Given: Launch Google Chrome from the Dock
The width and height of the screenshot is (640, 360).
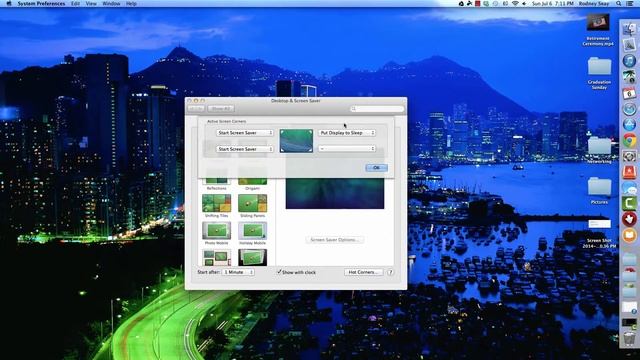Looking at the screenshot, I should tap(629, 140).
